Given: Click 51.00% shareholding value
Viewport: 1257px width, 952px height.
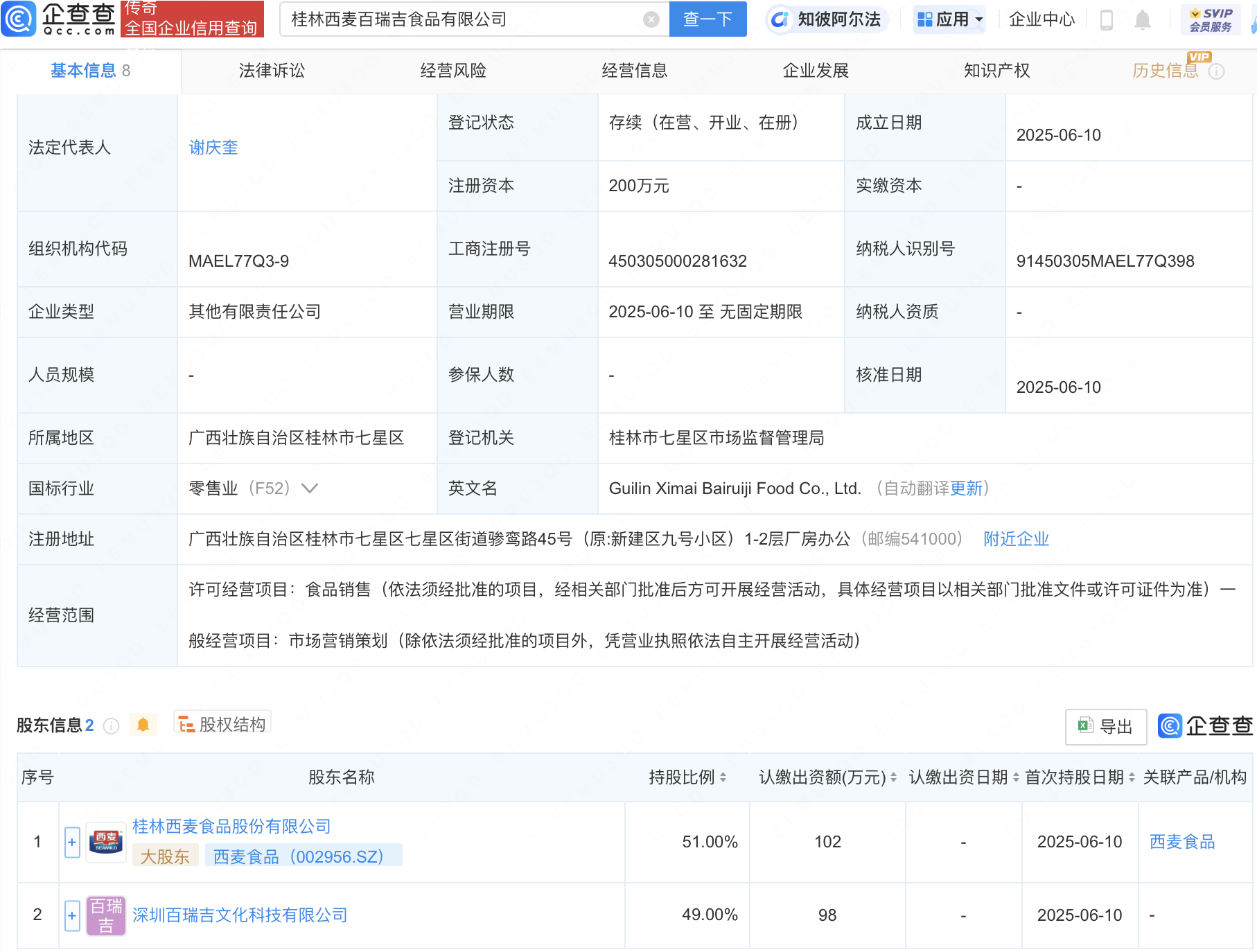Looking at the screenshot, I should [710, 842].
